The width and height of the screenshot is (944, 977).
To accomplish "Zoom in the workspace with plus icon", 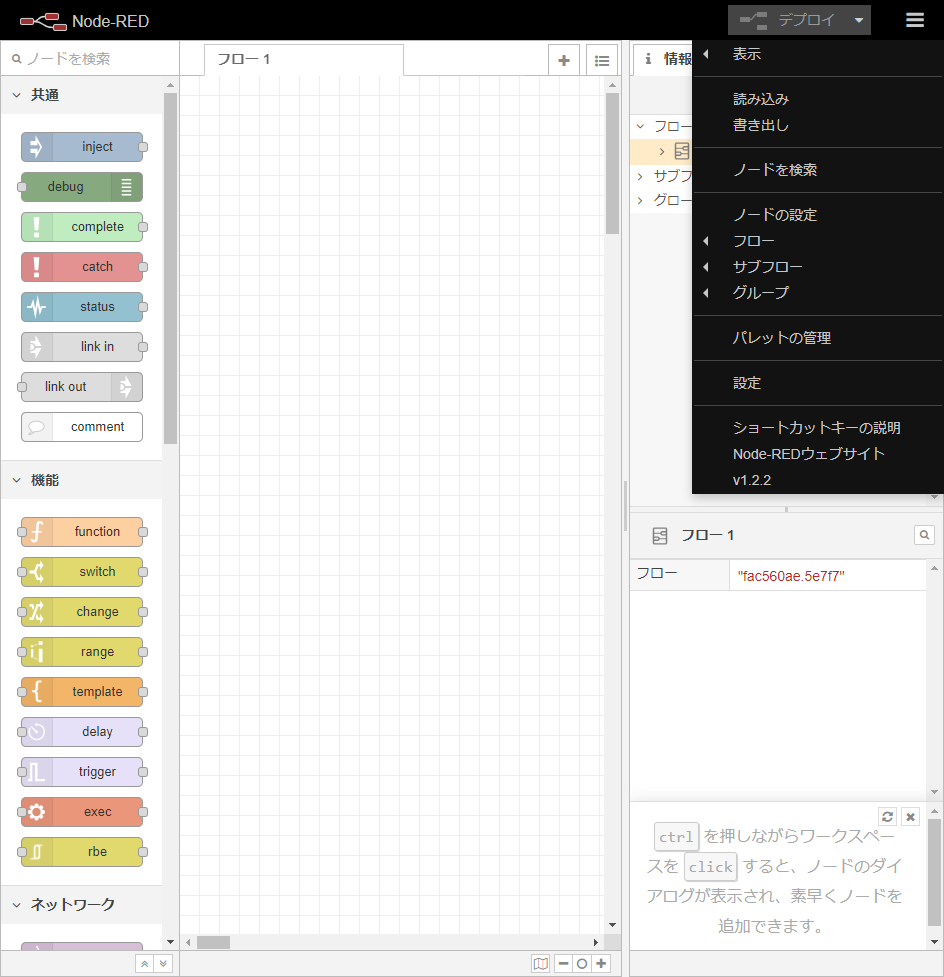I will (x=601, y=963).
